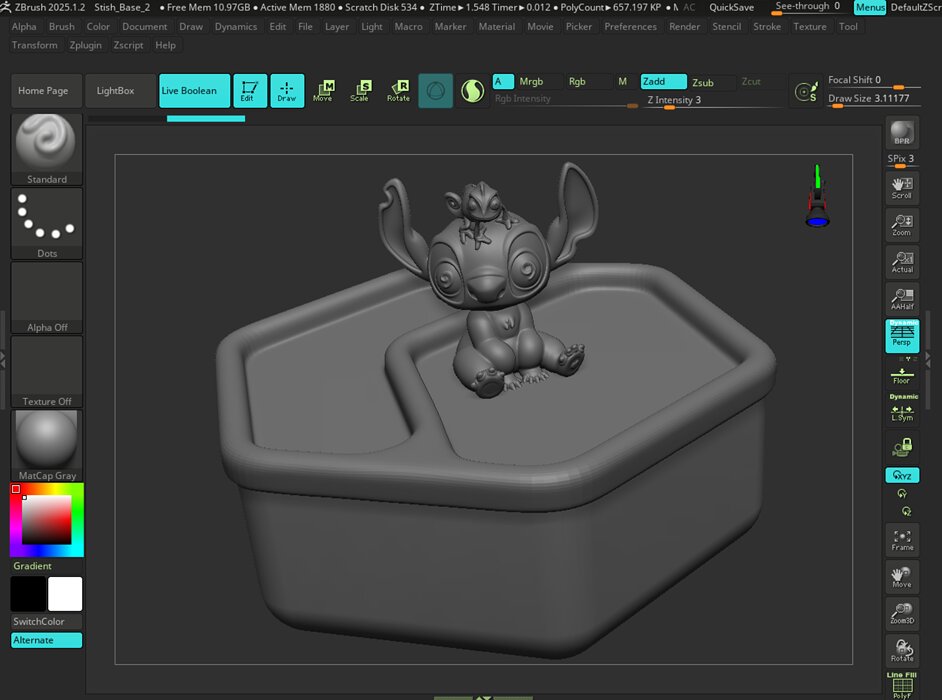Expand the bottom tray divider arrows
Viewport: 942px width, 700px height.
(483, 698)
